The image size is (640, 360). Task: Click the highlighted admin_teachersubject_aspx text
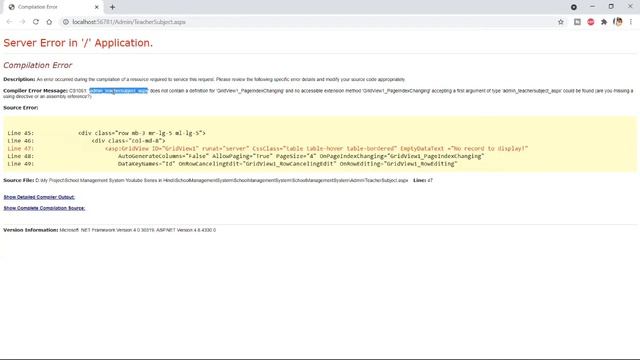click(119, 91)
